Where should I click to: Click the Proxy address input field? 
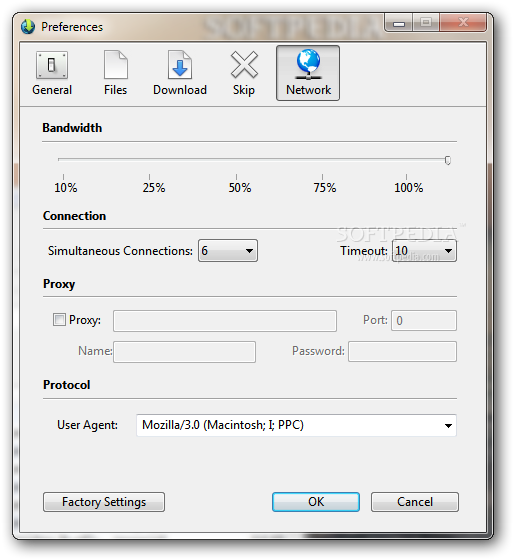225,321
